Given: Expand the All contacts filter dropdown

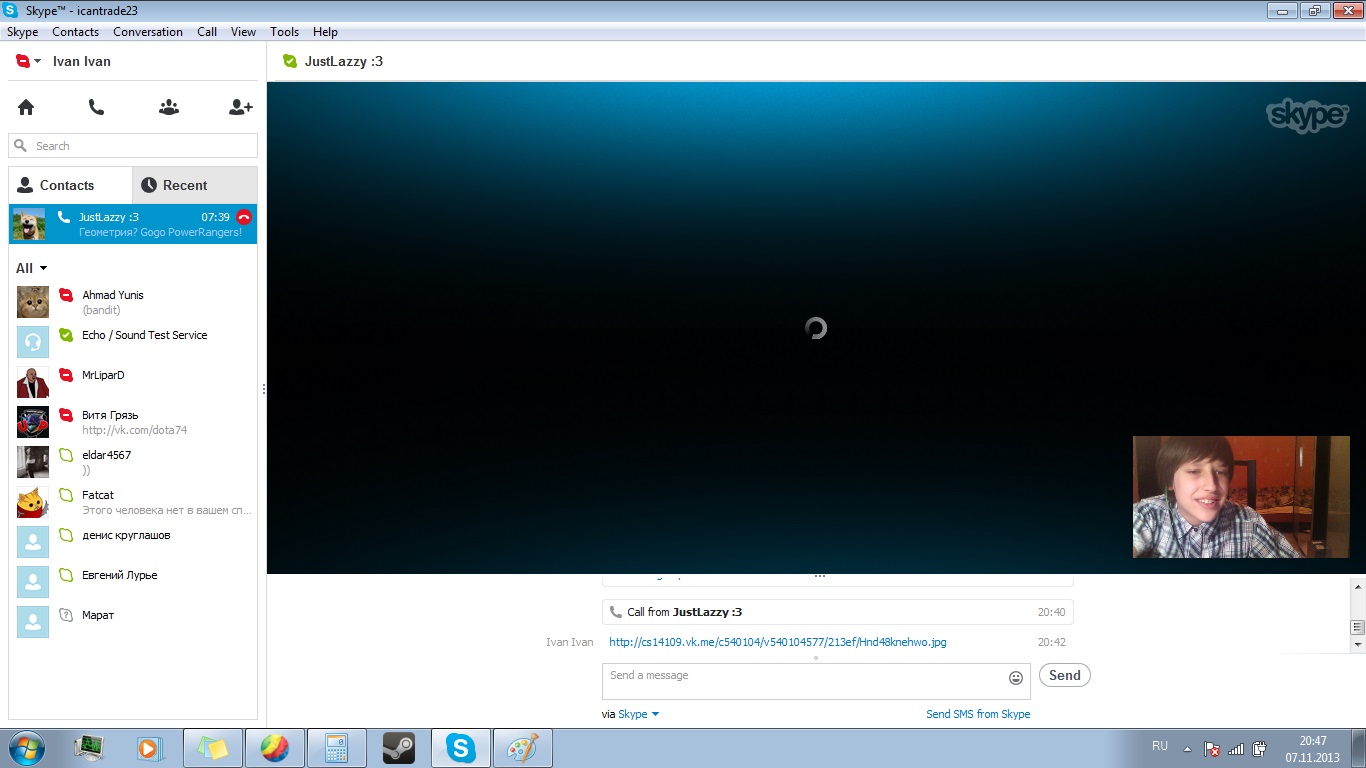Looking at the screenshot, I should pos(31,268).
